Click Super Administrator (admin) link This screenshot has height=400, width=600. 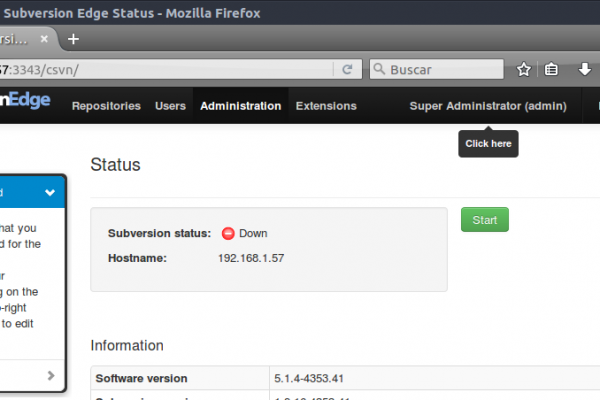click(488, 106)
